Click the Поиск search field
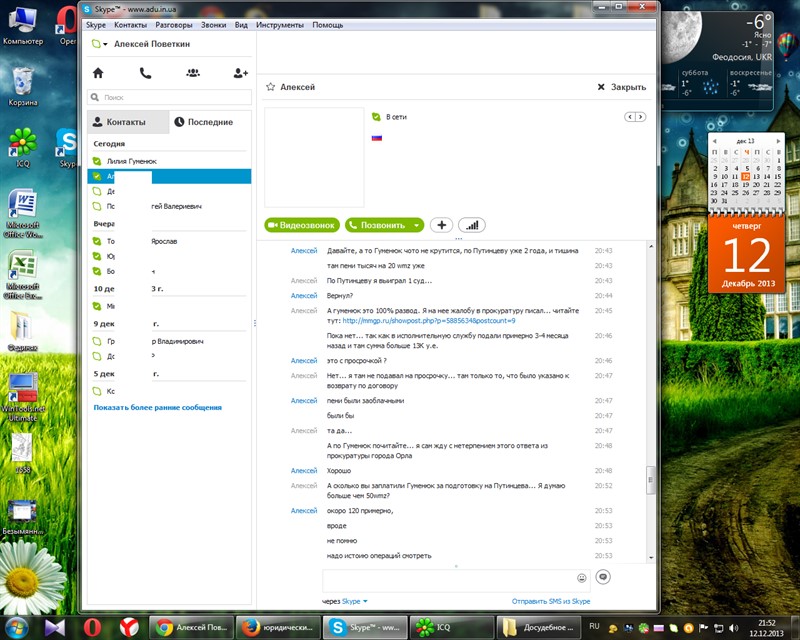Screen dimensions: 800x640 point(169,97)
